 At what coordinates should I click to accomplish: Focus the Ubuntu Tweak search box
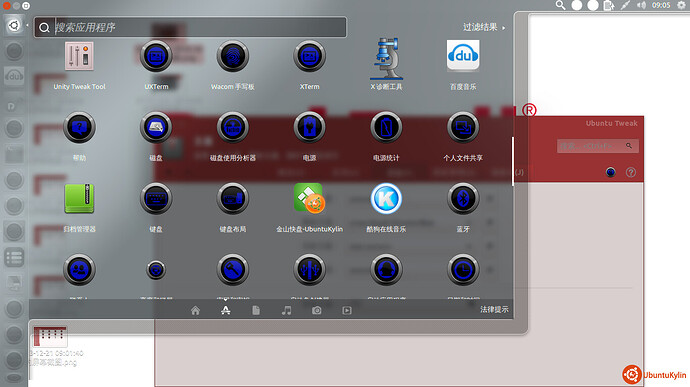click(x=598, y=146)
